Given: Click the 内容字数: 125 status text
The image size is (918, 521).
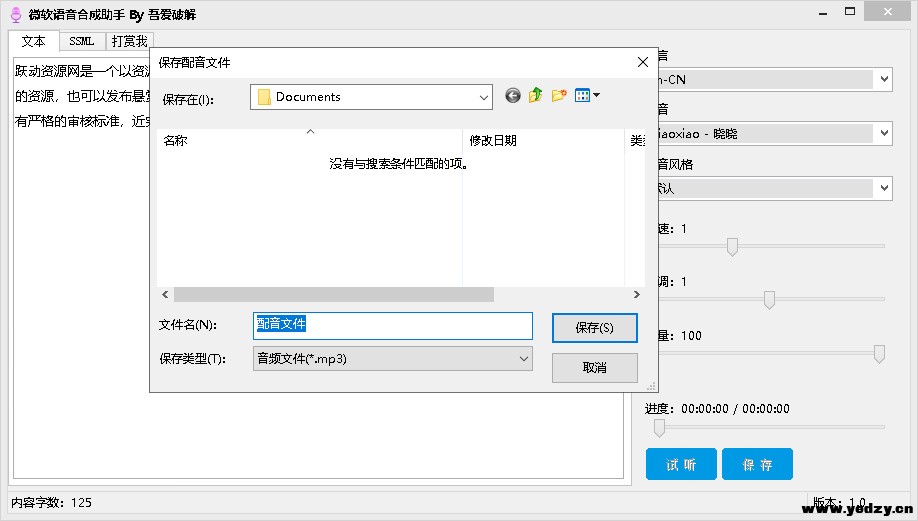Looking at the screenshot, I should click(x=52, y=502).
